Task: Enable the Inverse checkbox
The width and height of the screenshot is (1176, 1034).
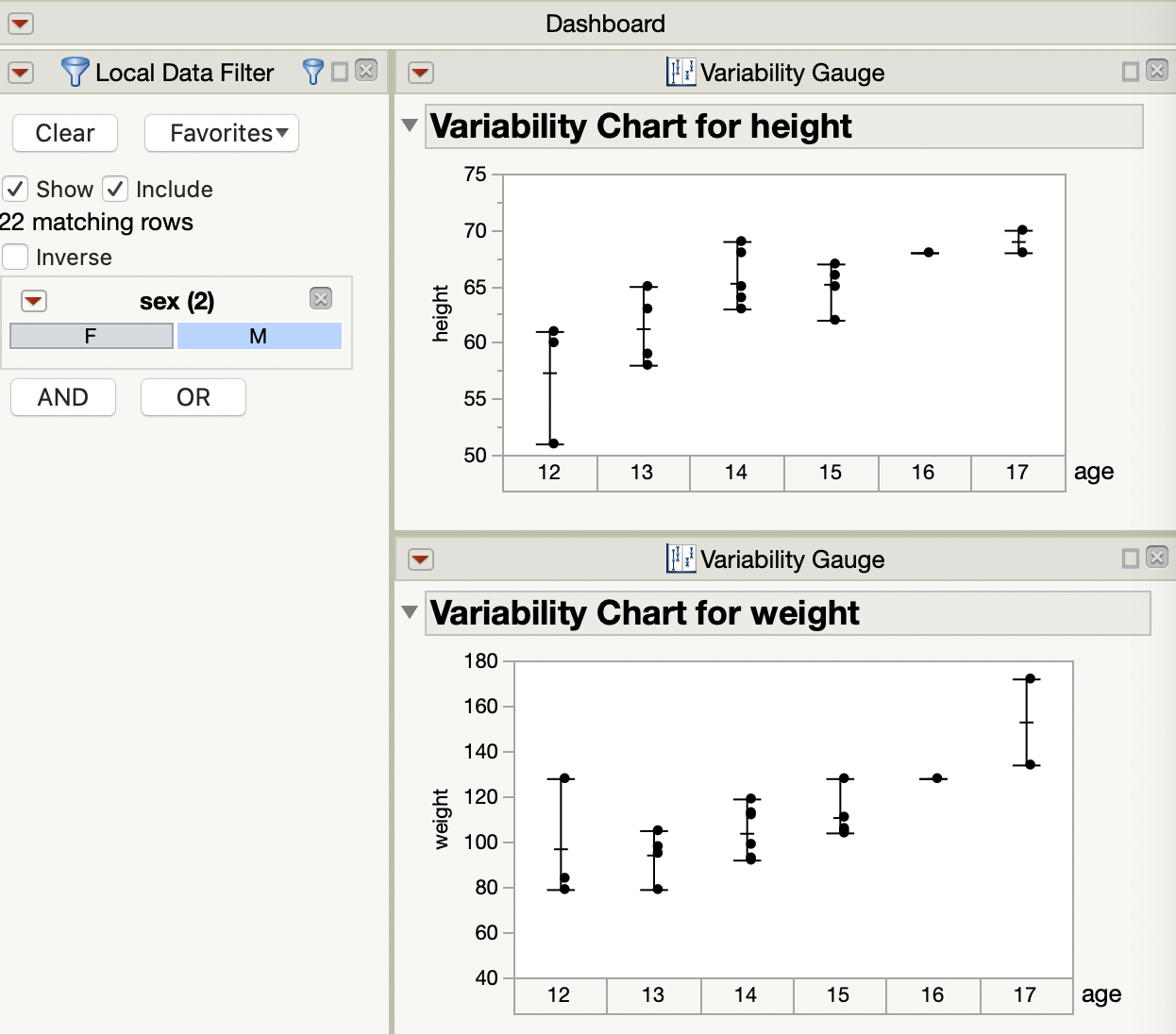Action: (15, 257)
